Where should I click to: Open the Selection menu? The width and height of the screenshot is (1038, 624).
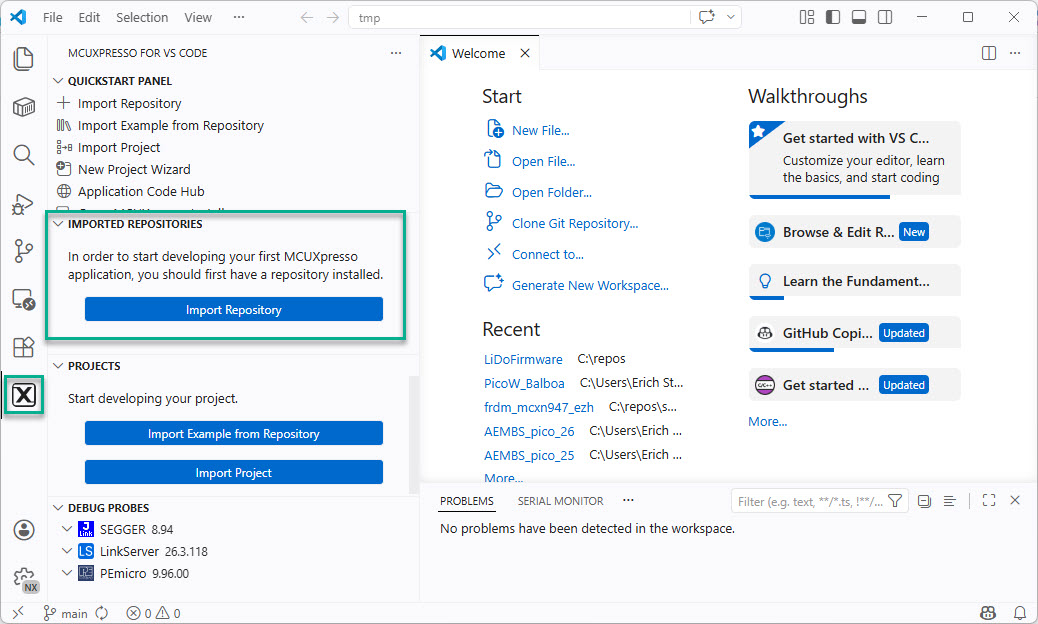(x=142, y=17)
